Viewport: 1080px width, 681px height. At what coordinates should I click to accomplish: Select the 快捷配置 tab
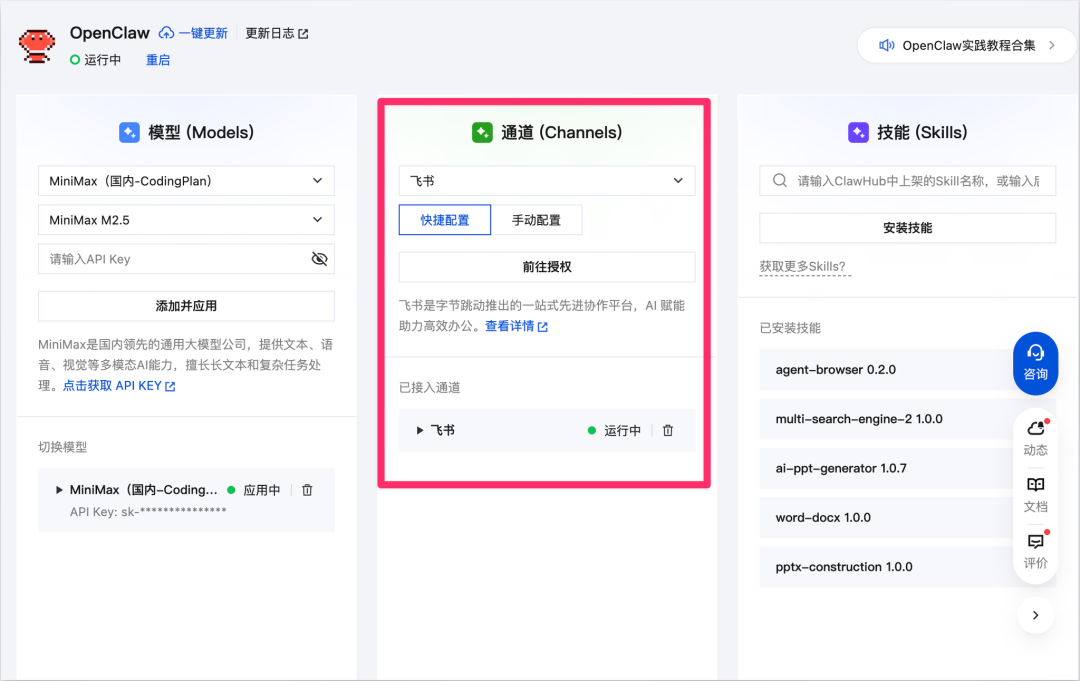tap(444, 218)
